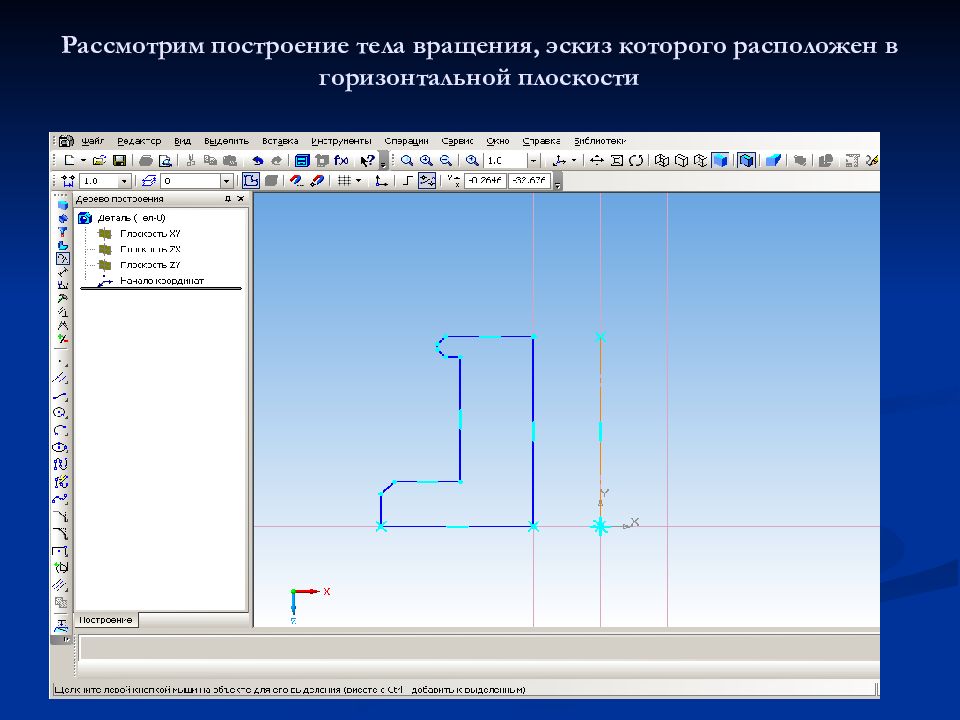
Task: Toggle the orthogonal drawing mode icon
Action: tap(407, 181)
